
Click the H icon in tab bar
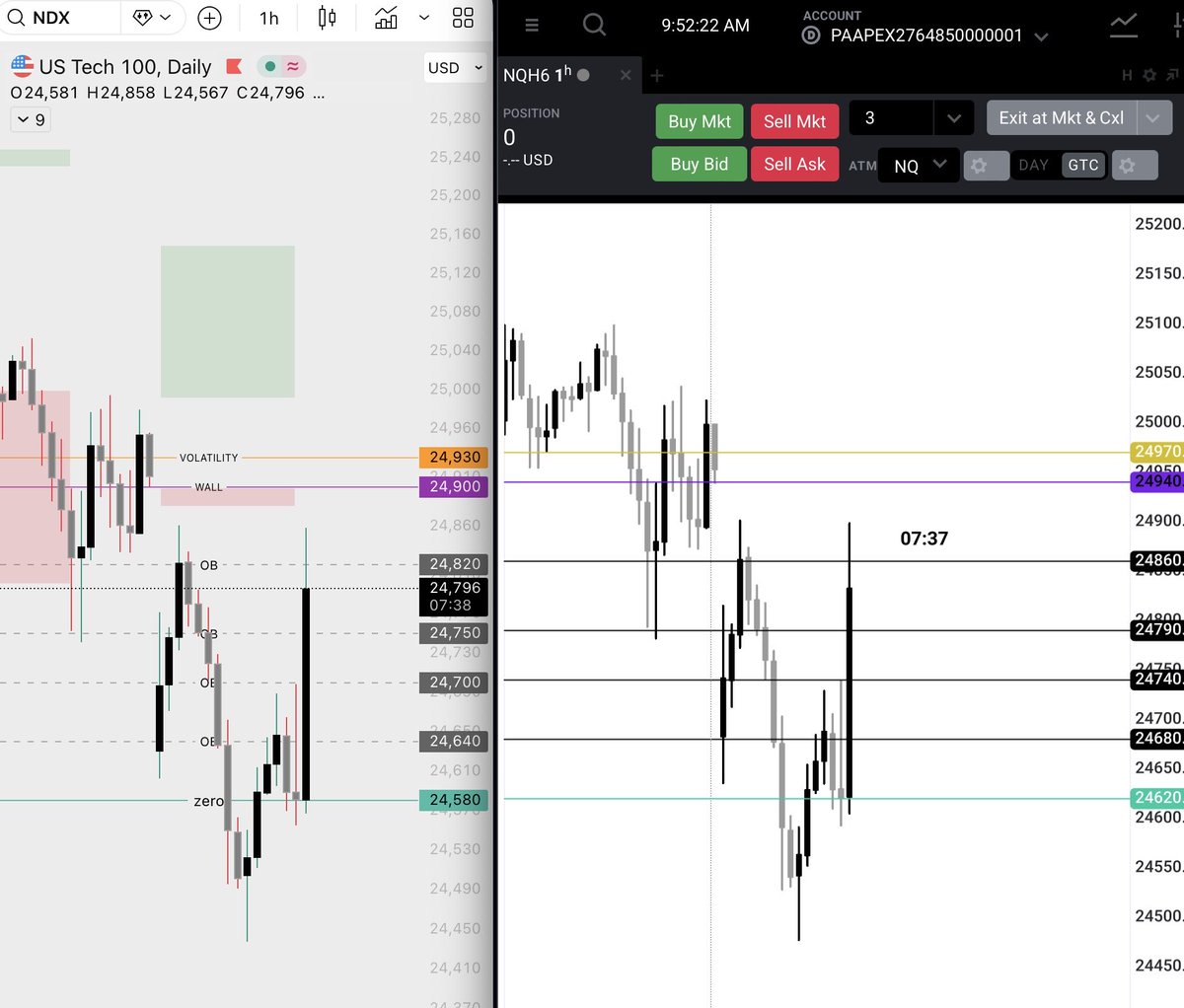click(1127, 75)
